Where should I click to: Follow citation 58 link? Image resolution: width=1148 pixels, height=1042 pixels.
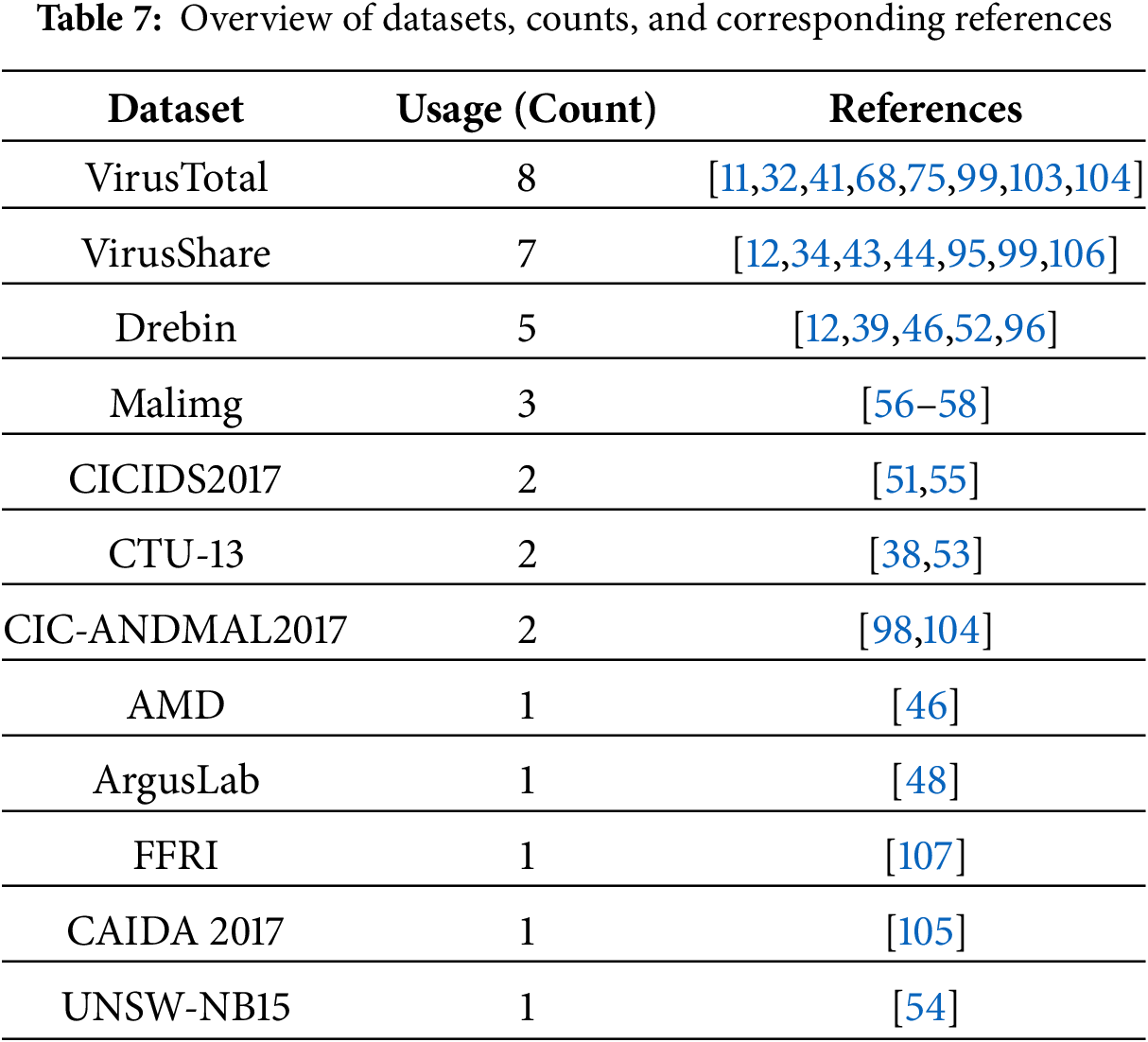tap(956, 404)
